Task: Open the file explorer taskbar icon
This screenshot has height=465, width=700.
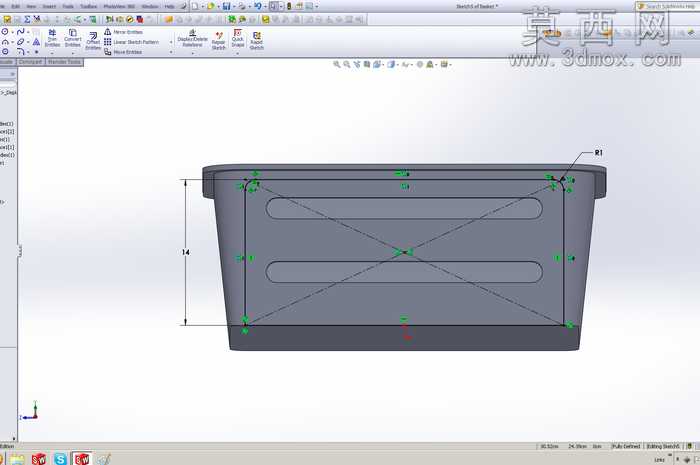Action: click(17, 459)
